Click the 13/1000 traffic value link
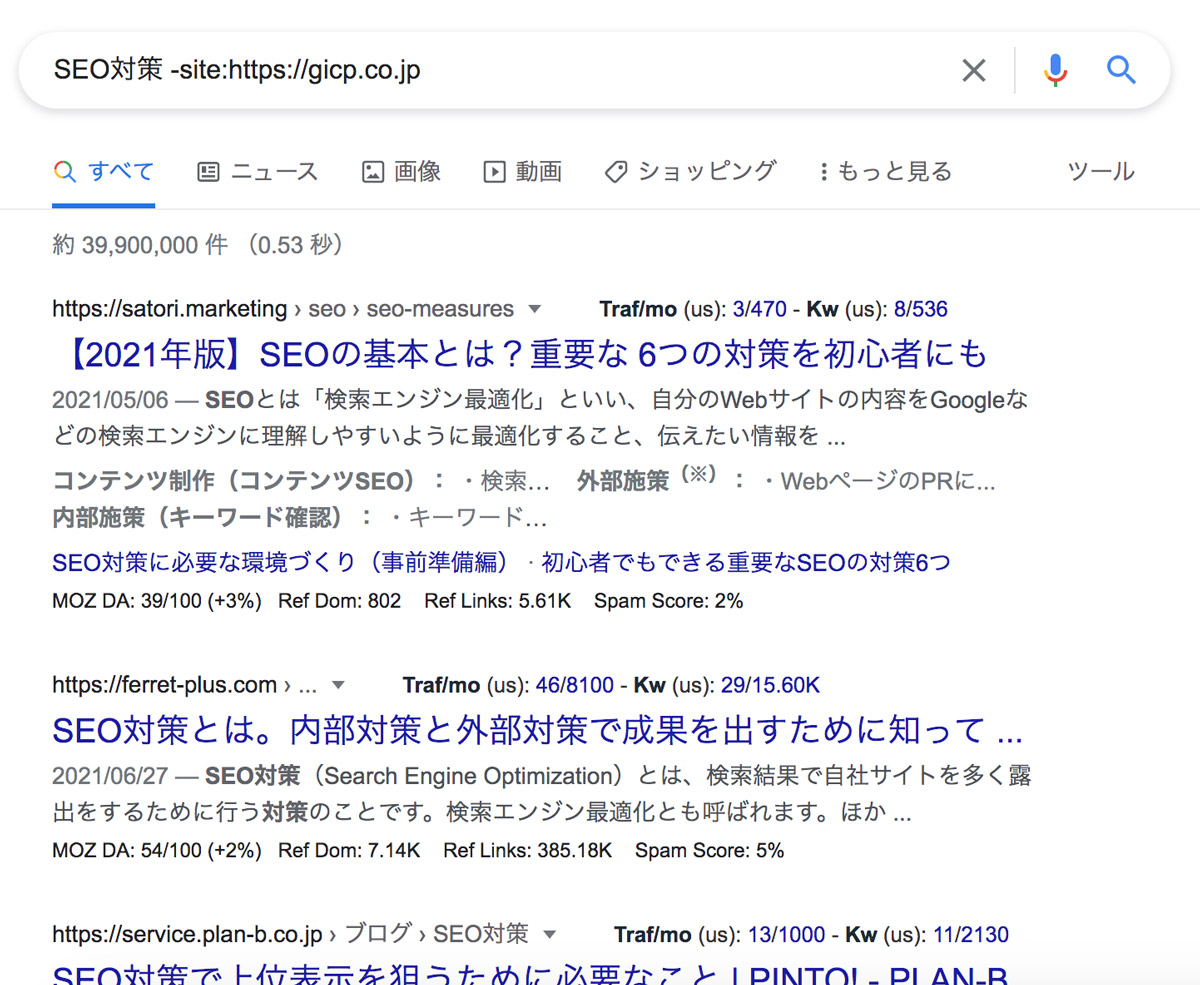 (x=786, y=935)
